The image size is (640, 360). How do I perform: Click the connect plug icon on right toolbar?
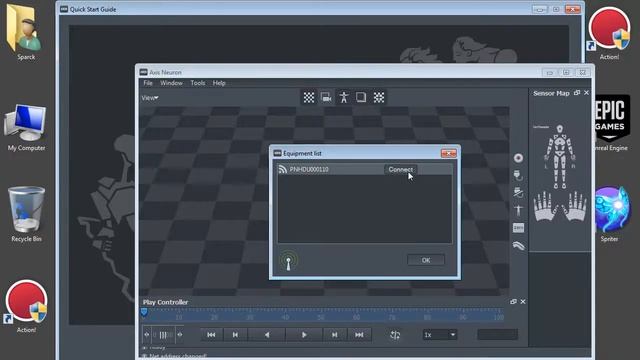point(518,176)
